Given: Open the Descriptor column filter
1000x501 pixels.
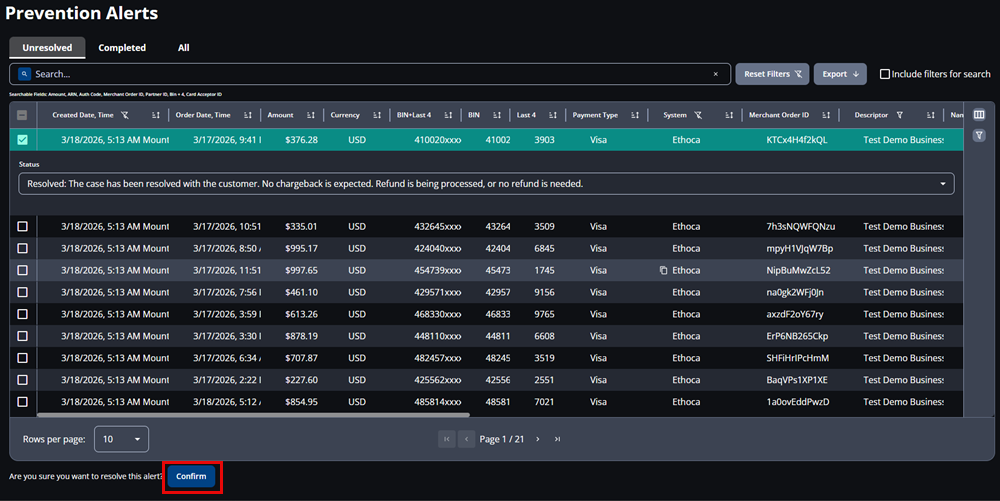Looking at the screenshot, I should click(900, 115).
